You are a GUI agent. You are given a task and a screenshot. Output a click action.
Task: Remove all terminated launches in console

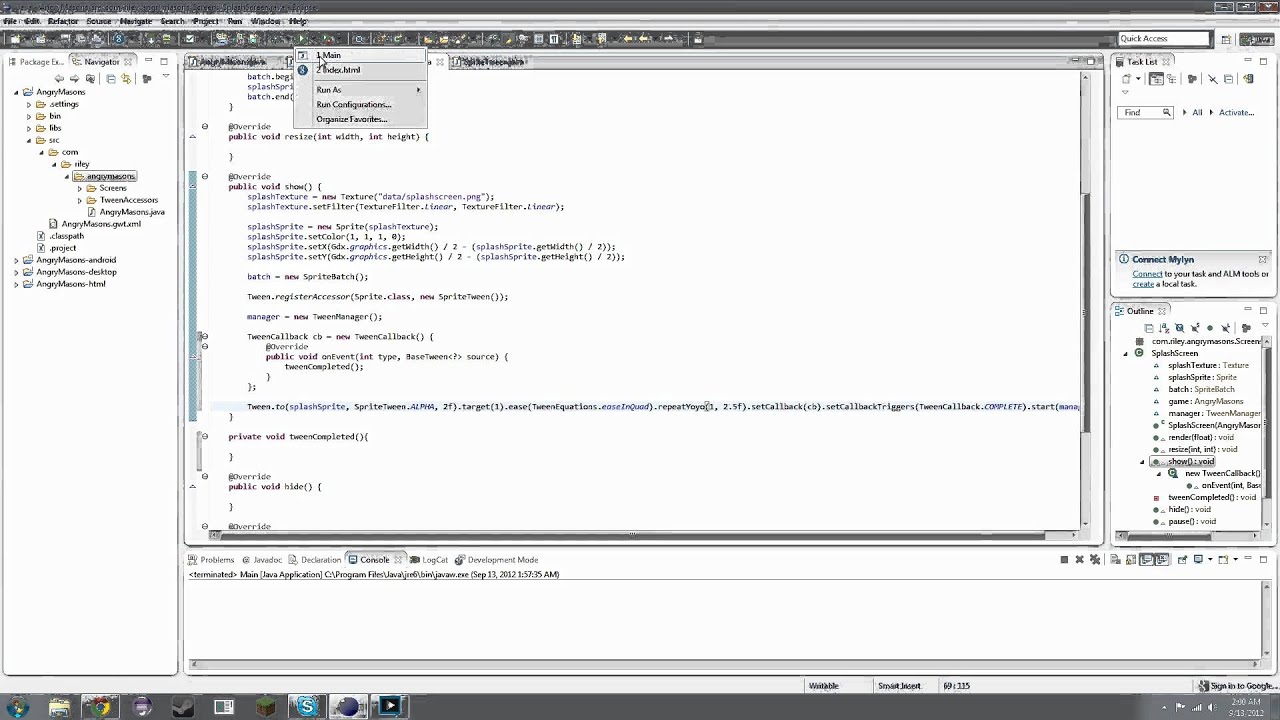(x=1095, y=559)
